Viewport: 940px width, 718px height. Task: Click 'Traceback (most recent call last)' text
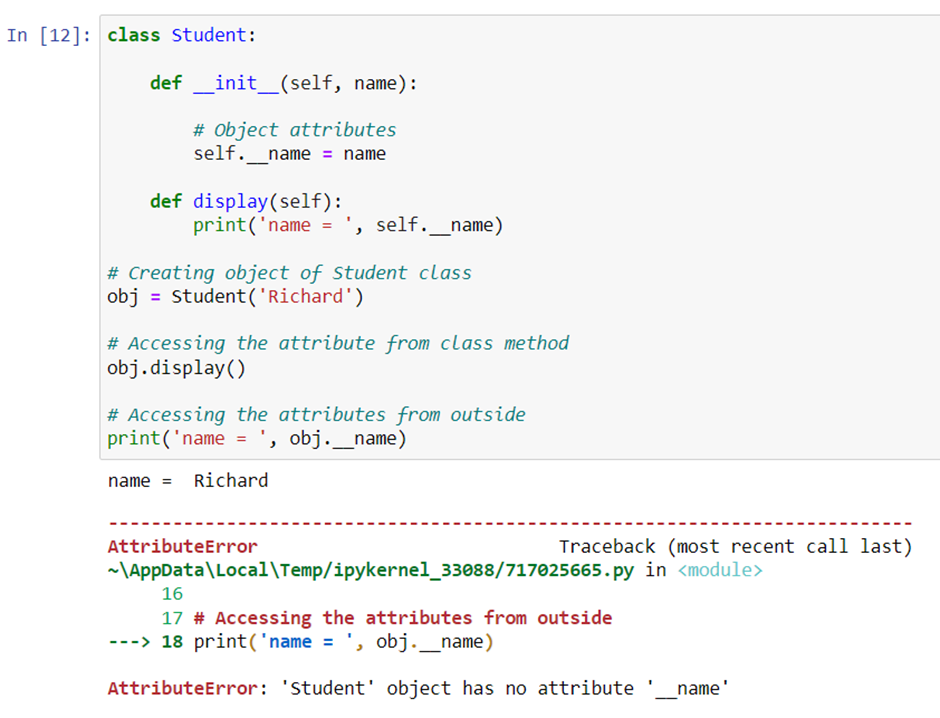pos(736,547)
